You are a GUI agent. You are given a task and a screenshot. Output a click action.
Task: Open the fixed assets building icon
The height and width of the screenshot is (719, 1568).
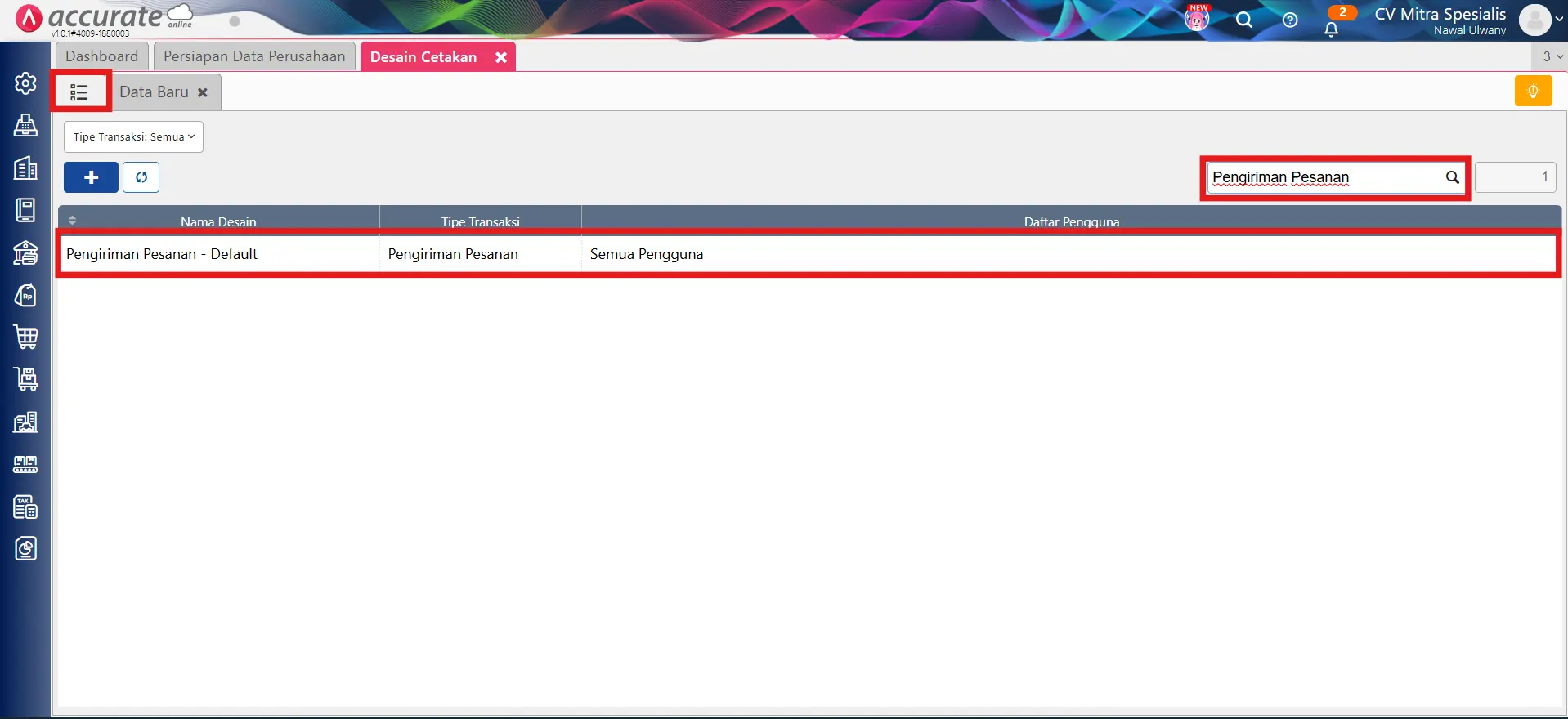25,422
